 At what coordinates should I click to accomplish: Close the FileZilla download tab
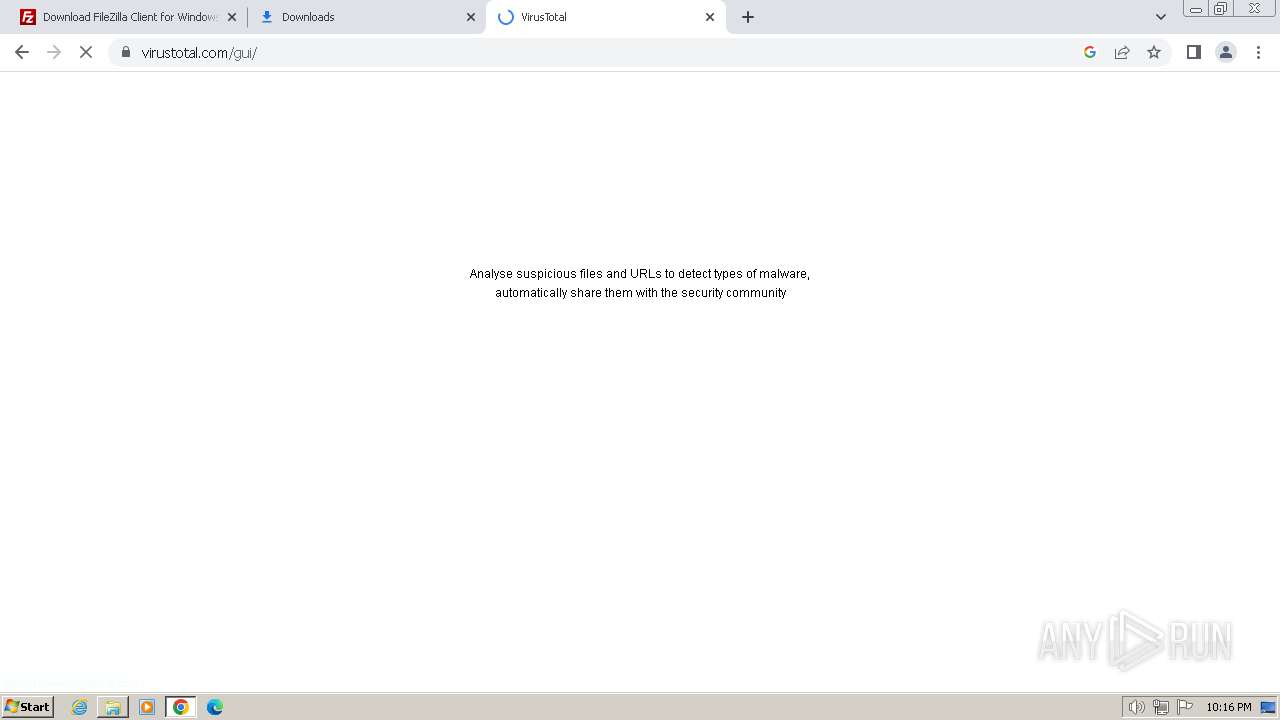pyautogui.click(x=232, y=17)
